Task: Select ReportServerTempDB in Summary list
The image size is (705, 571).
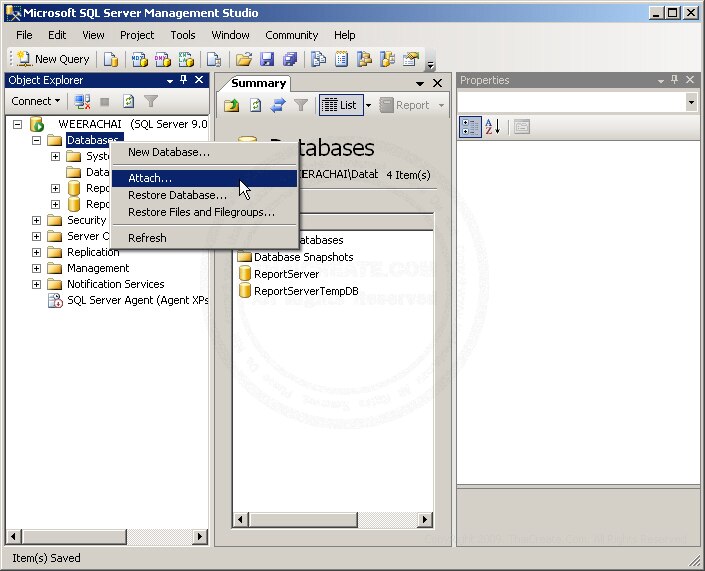Action: point(306,291)
